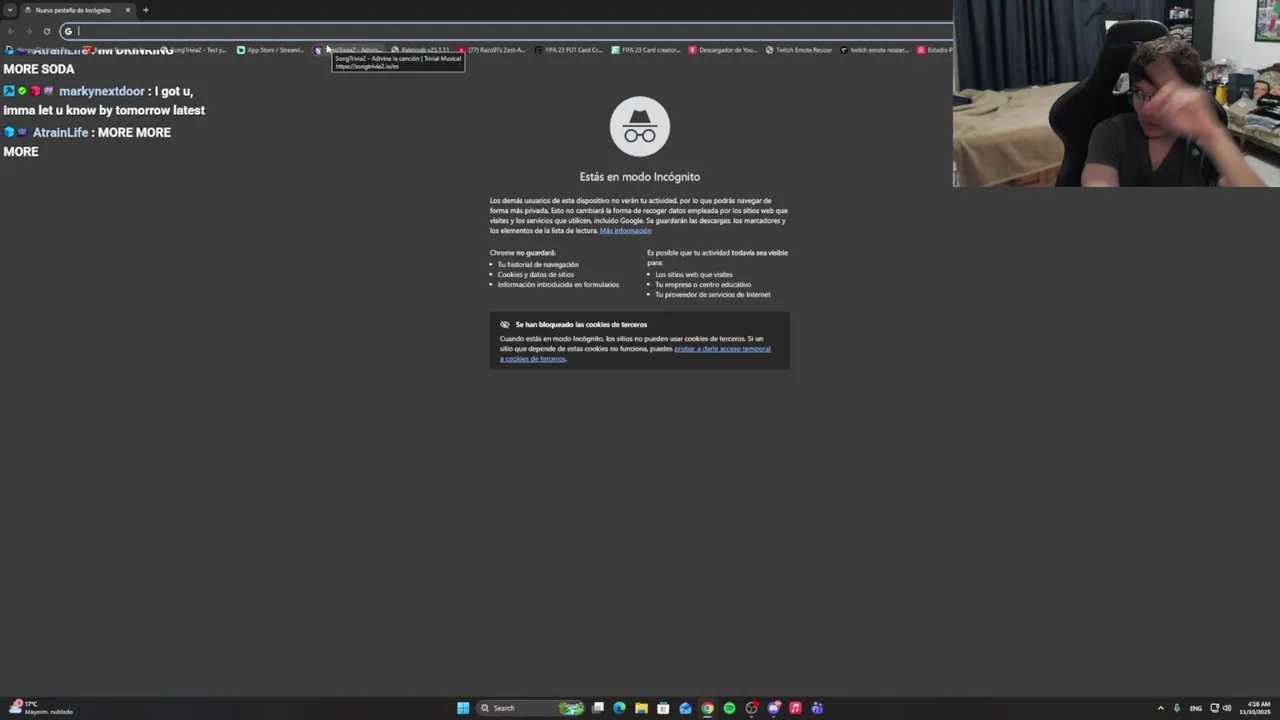Click the Tu proveedor de servicios de Internet bullet
This screenshot has height=720, width=1280.
pos(713,294)
